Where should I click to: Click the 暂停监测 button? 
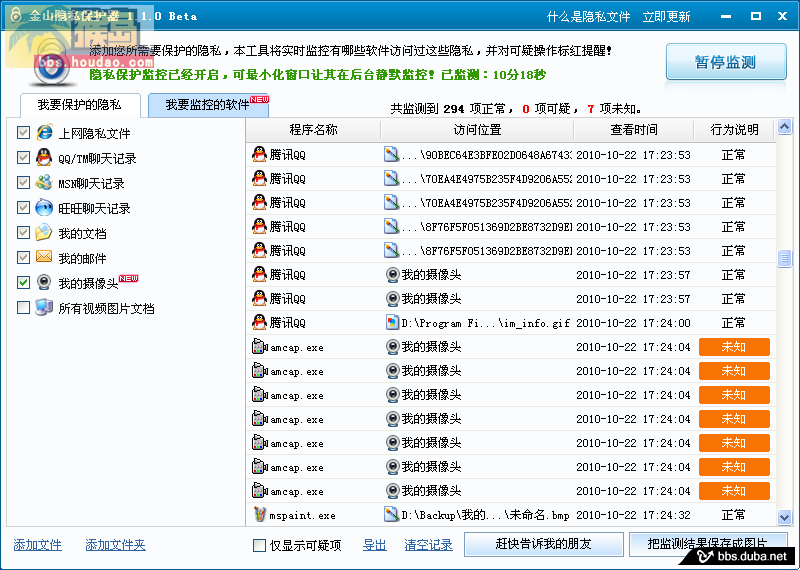726,62
